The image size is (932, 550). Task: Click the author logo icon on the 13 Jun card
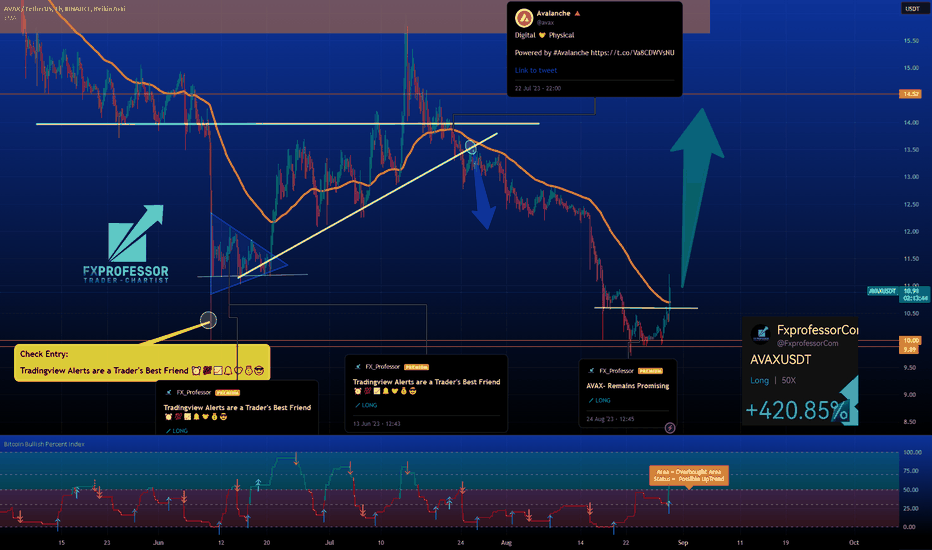358,367
